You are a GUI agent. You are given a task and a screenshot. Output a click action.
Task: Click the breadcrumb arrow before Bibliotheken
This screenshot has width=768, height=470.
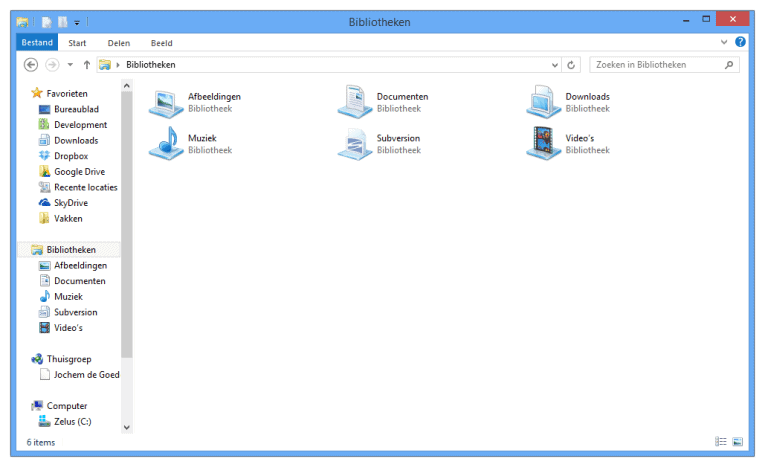coord(118,65)
